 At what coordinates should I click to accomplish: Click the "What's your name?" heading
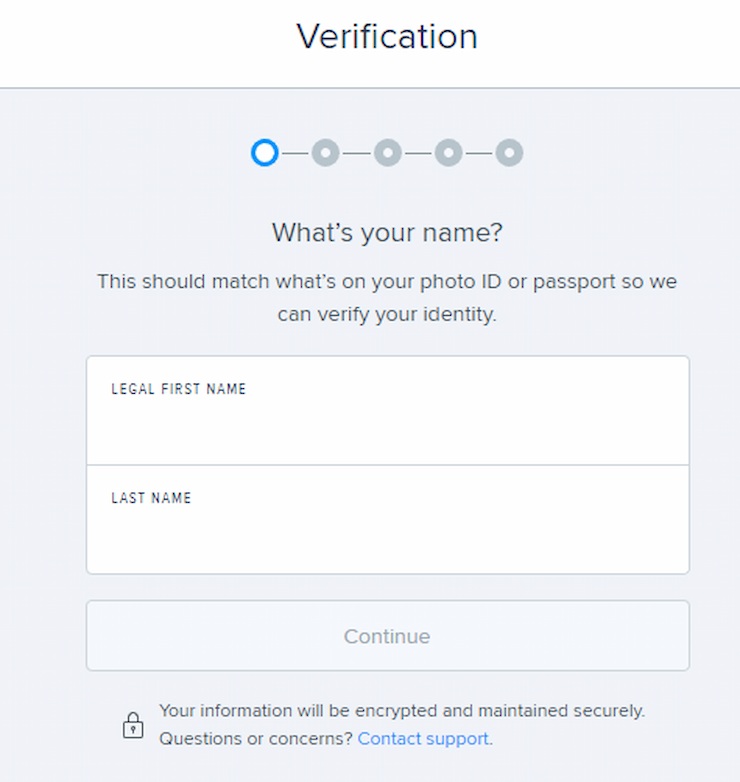pyautogui.click(x=387, y=232)
